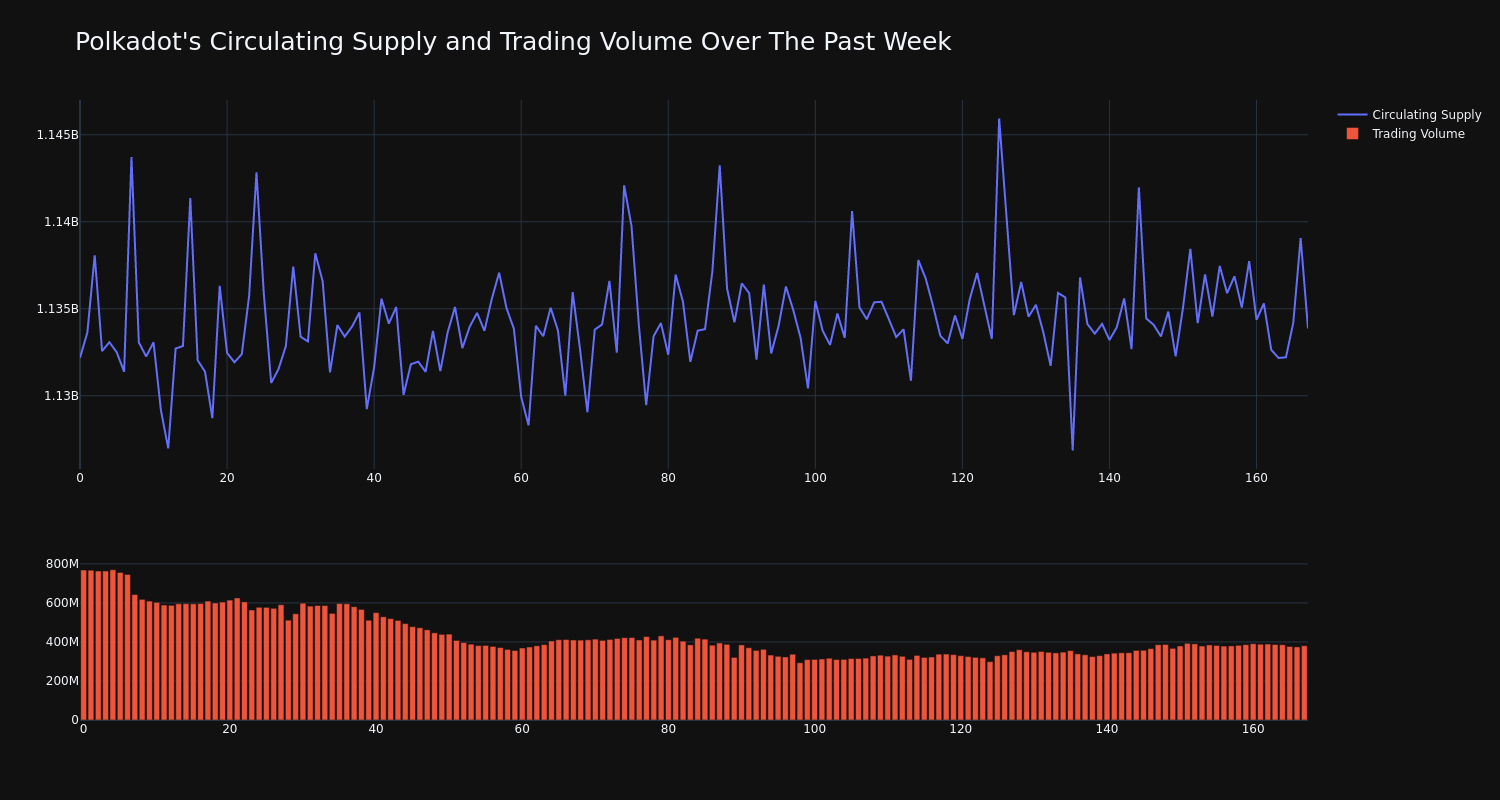Image resolution: width=1500 pixels, height=800 pixels.
Task: Click the 100 tick on the supply chart x-axis
Action: coord(815,478)
